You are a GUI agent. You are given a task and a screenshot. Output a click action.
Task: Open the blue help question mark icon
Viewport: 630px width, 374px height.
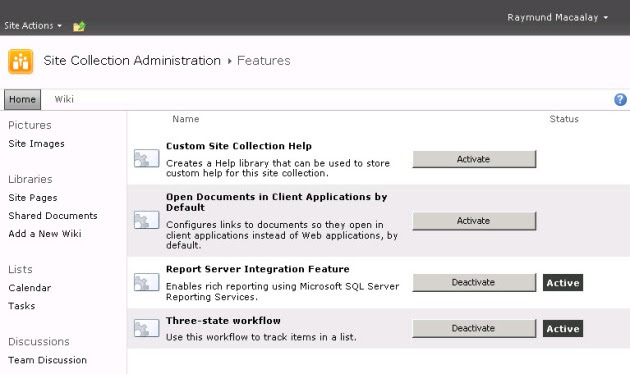[620, 99]
